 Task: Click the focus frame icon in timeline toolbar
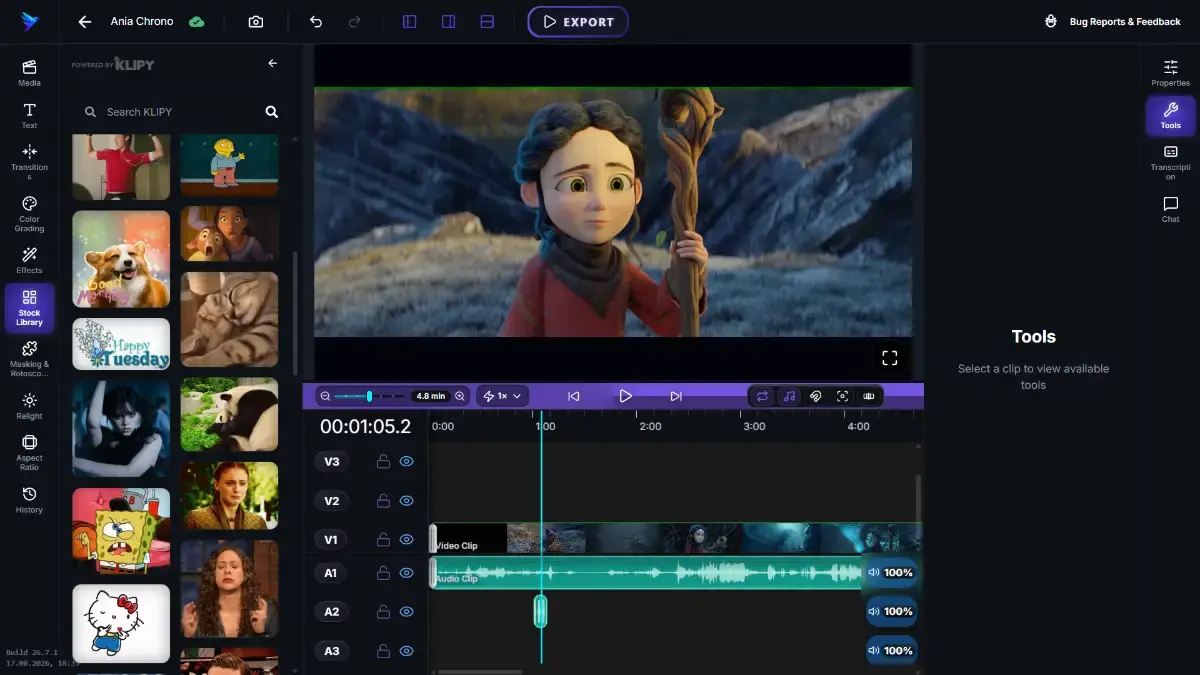click(842, 396)
